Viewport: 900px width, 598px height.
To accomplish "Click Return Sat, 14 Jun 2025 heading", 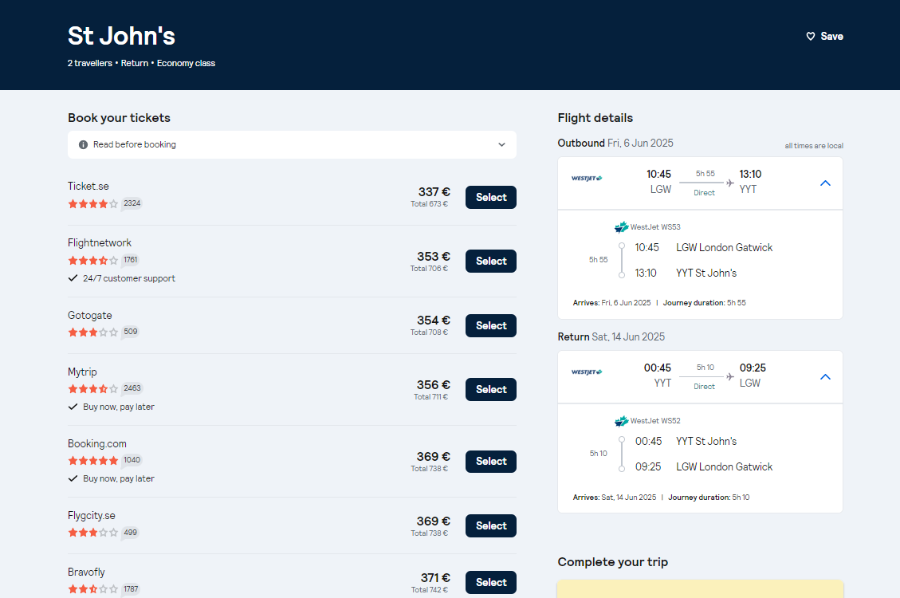I will [611, 337].
